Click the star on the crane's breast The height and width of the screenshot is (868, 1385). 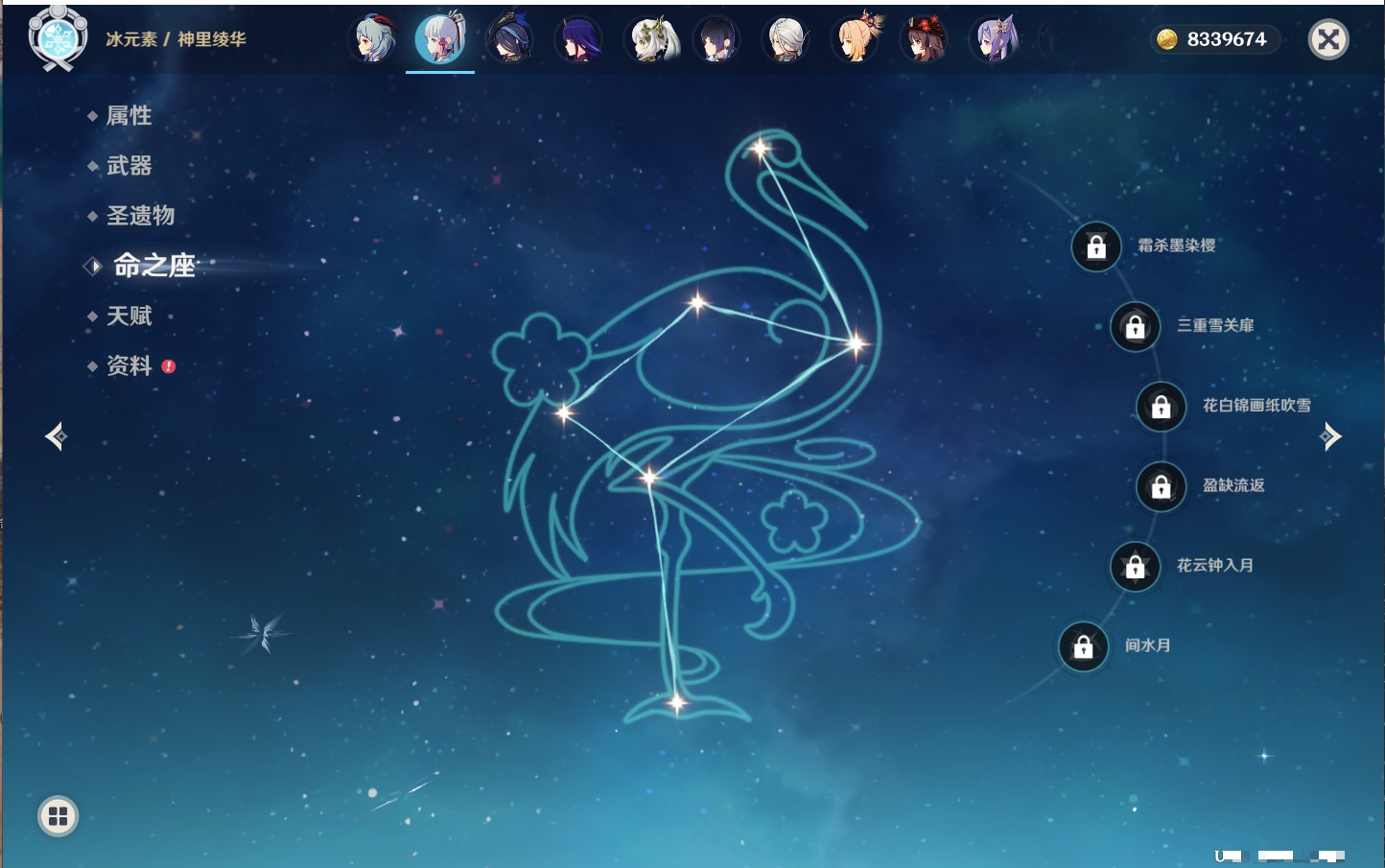[856, 342]
